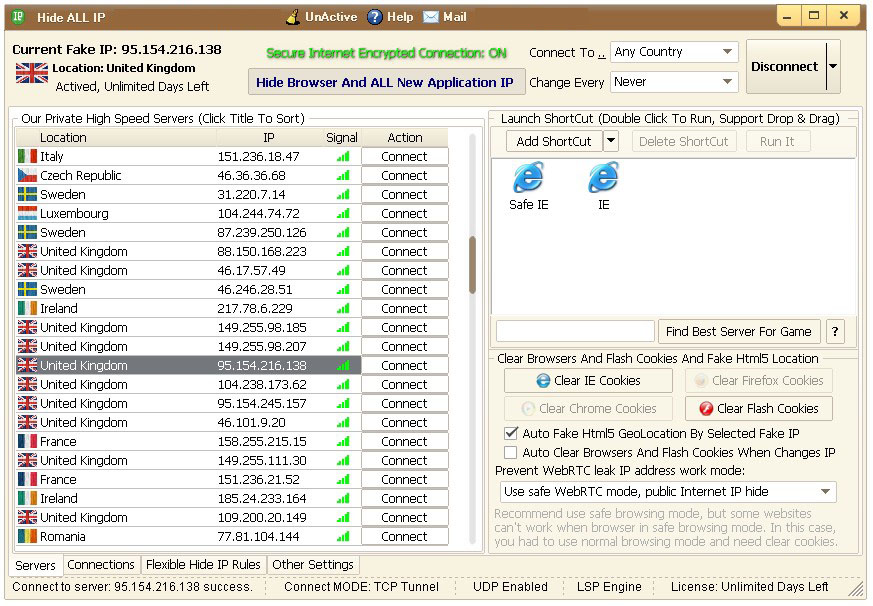Select the United Kingdom 95.154.216.138 row

point(189,365)
